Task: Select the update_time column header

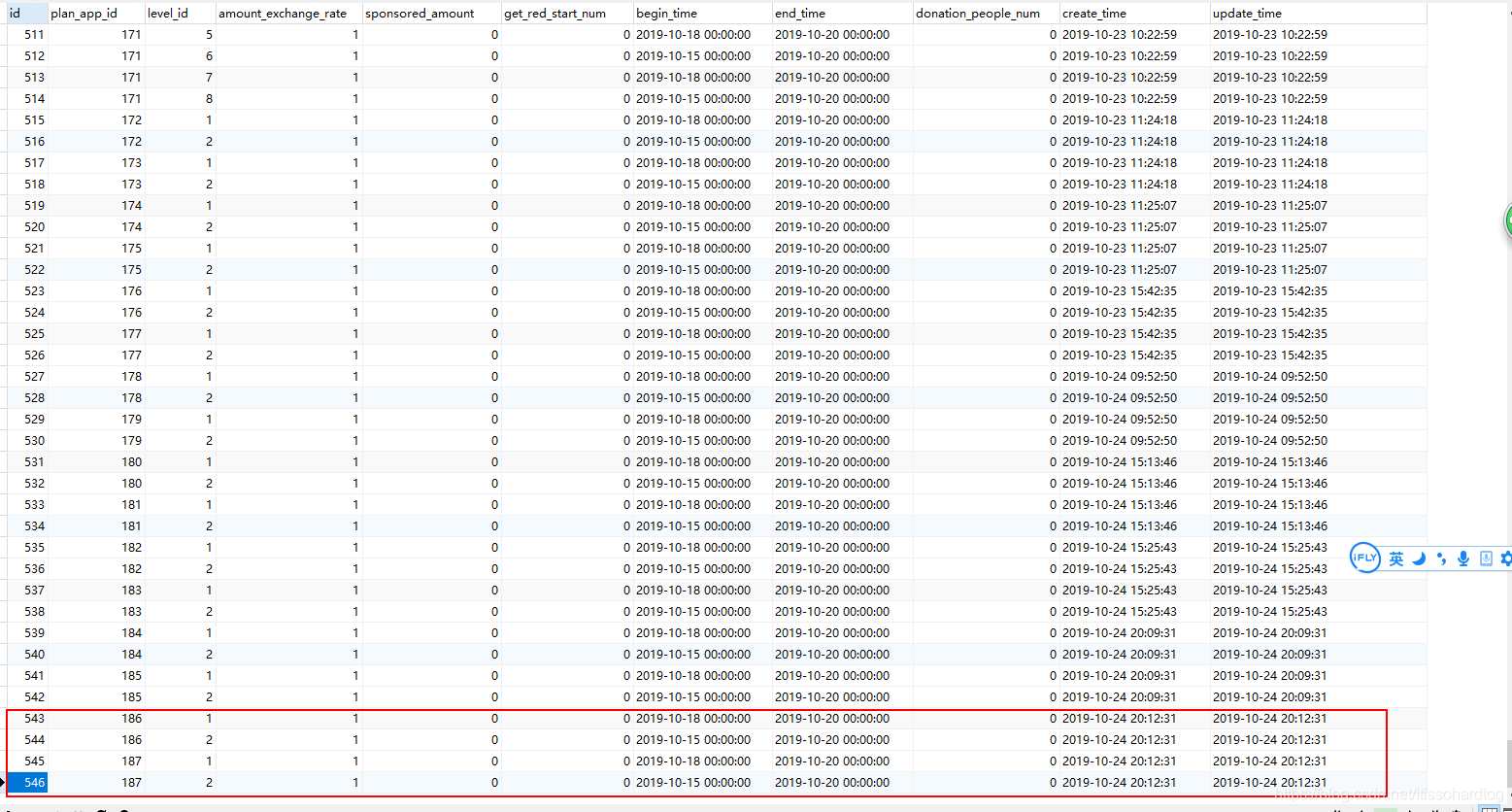Action: (1318, 14)
